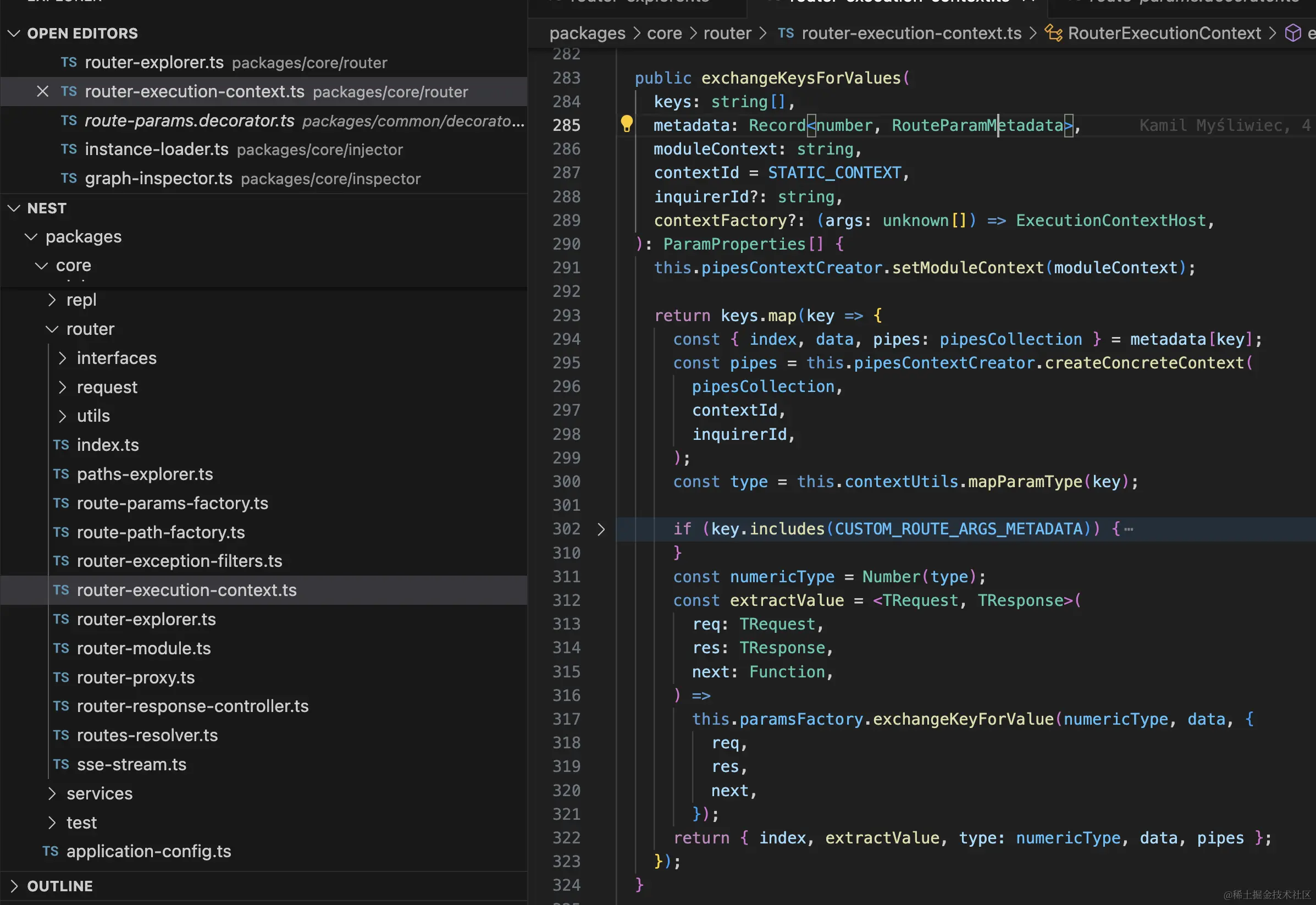Open application-config.ts file

pyautogui.click(x=263, y=851)
